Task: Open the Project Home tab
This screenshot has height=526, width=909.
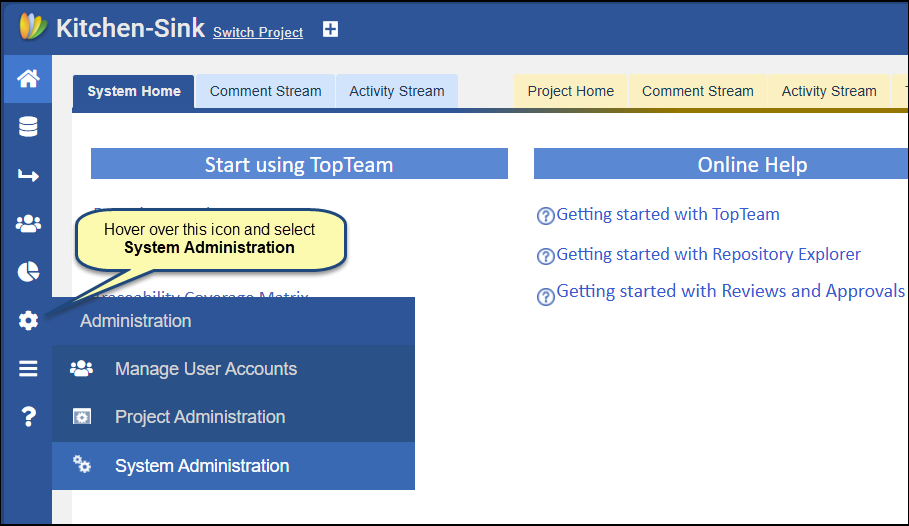Action: [570, 91]
